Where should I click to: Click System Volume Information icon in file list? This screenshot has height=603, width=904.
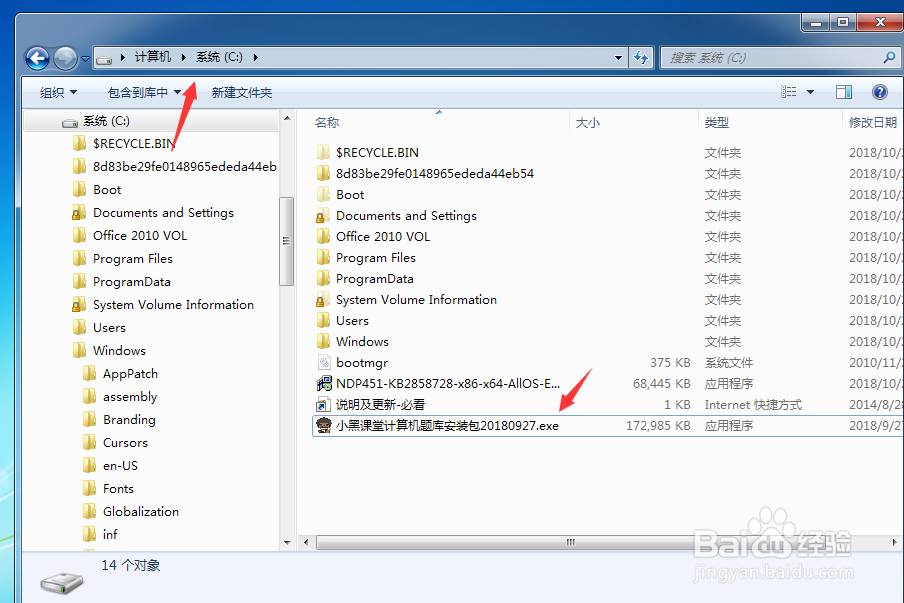click(323, 300)
